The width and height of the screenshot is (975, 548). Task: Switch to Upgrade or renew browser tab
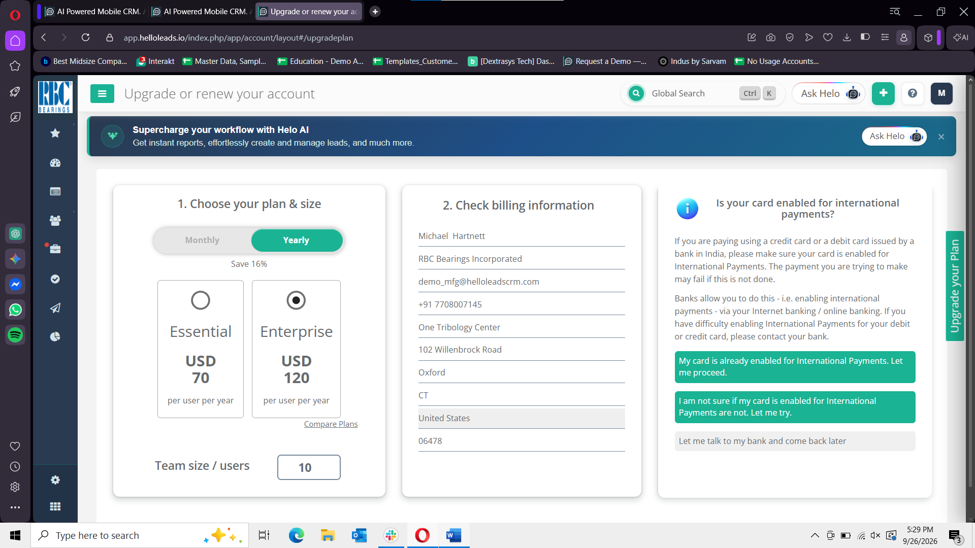coord(309,11)
